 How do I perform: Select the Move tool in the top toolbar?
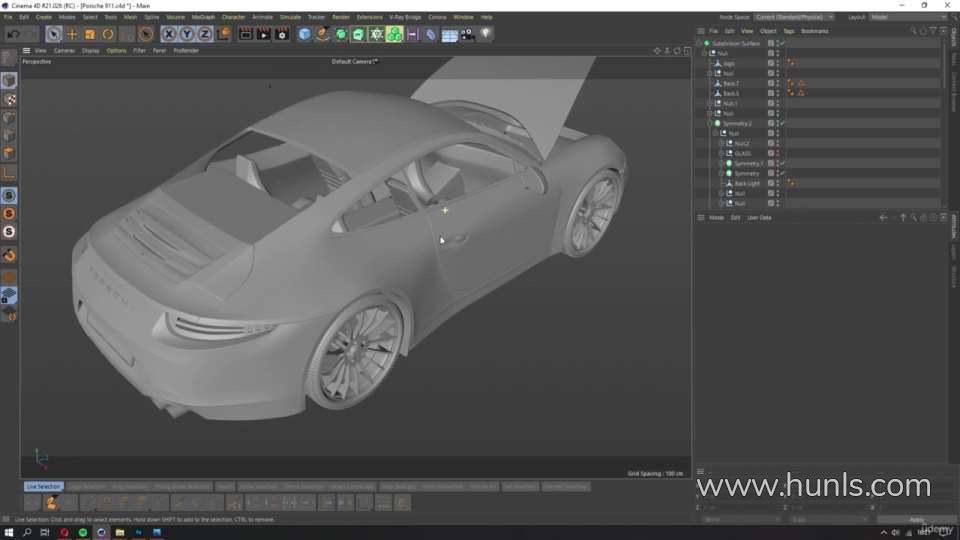click(72, 34)
